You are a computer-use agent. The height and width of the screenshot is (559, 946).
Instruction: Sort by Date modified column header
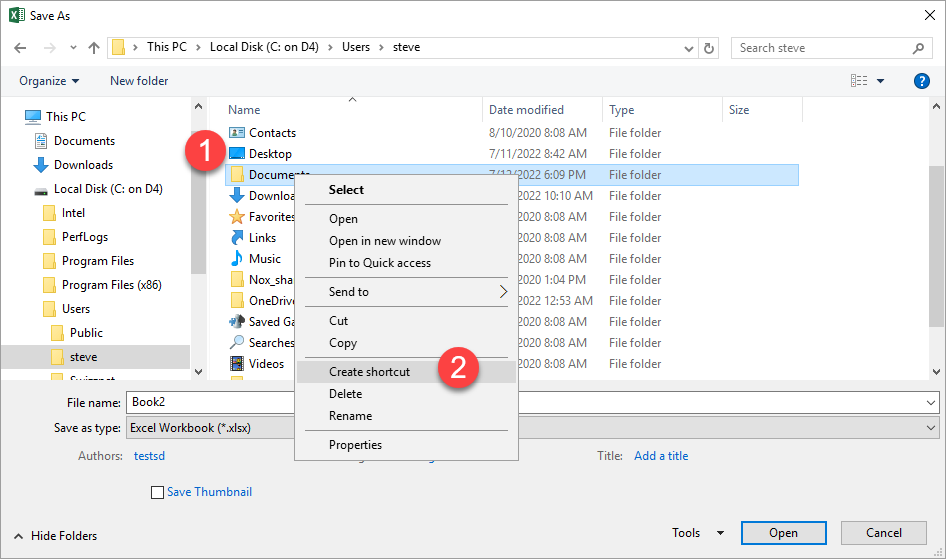click(x=526, y=110)
